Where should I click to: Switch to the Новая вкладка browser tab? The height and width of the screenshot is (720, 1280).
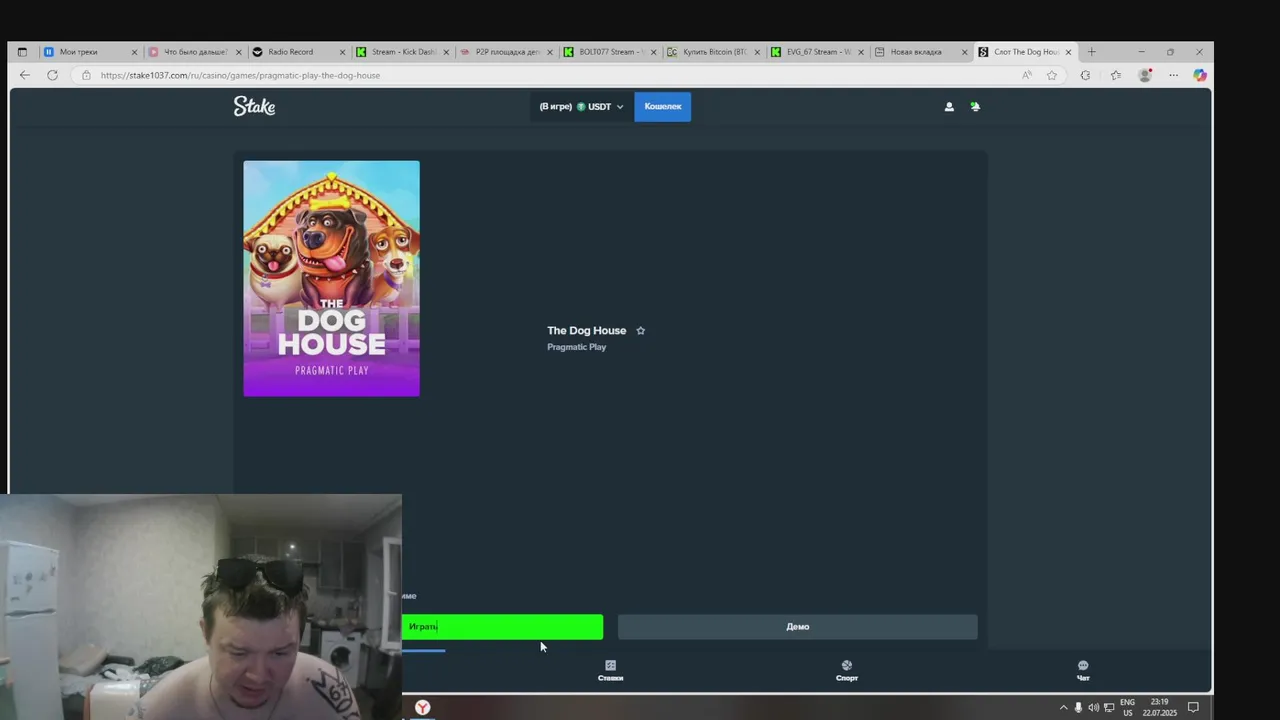point(921,52)
